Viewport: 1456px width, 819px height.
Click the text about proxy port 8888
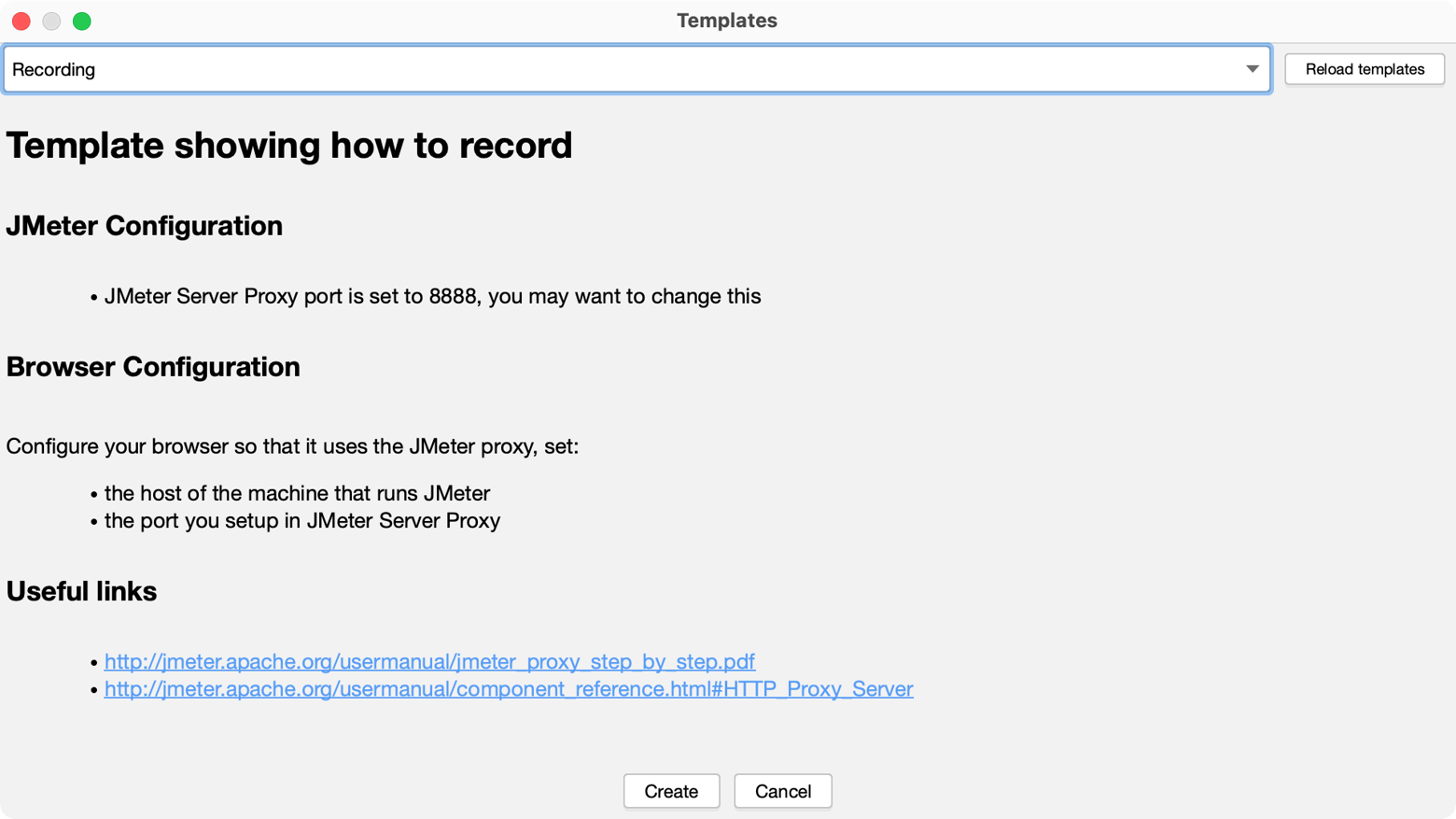433,296
